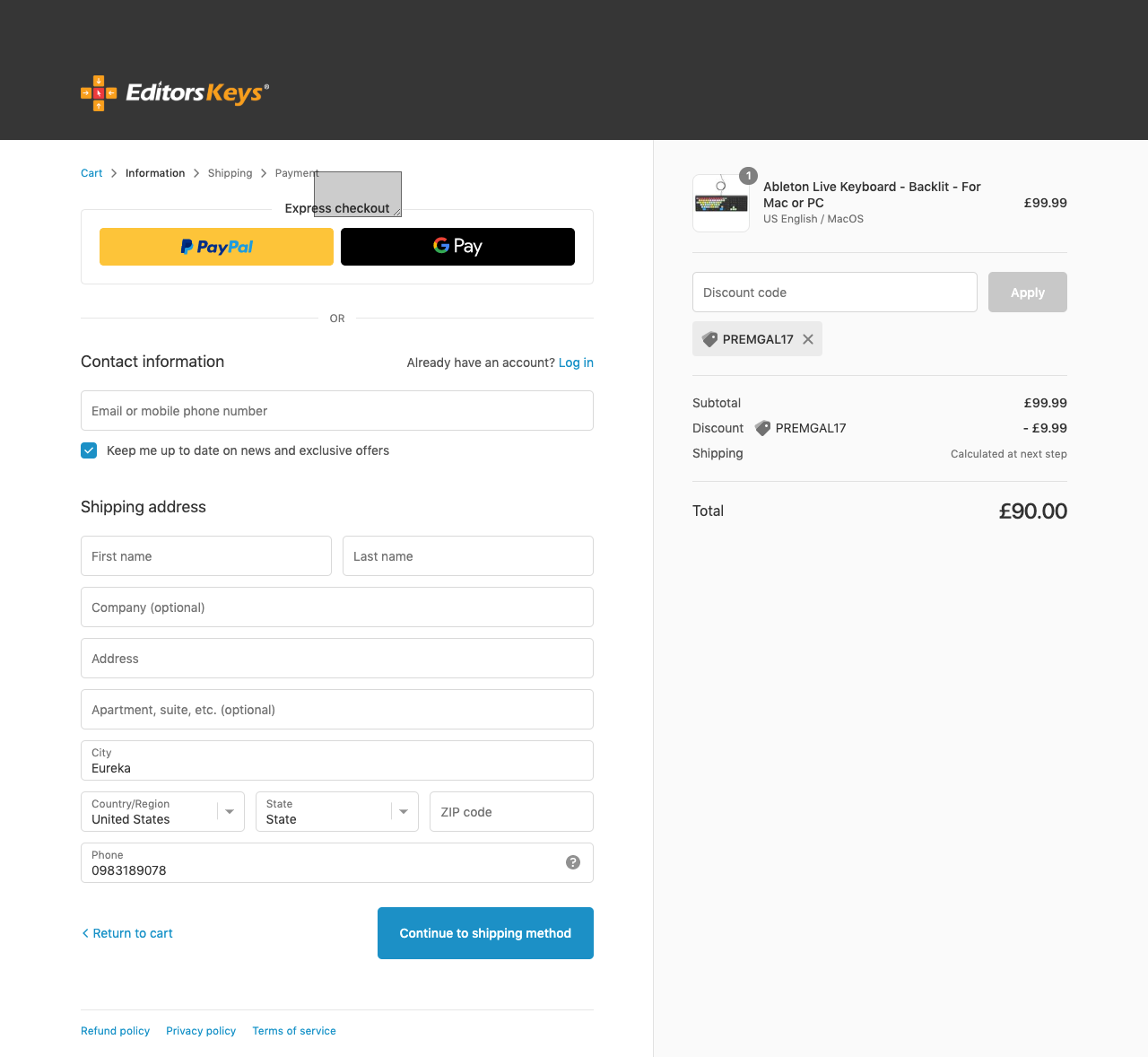Click the Contact information heading

(152, 362)
